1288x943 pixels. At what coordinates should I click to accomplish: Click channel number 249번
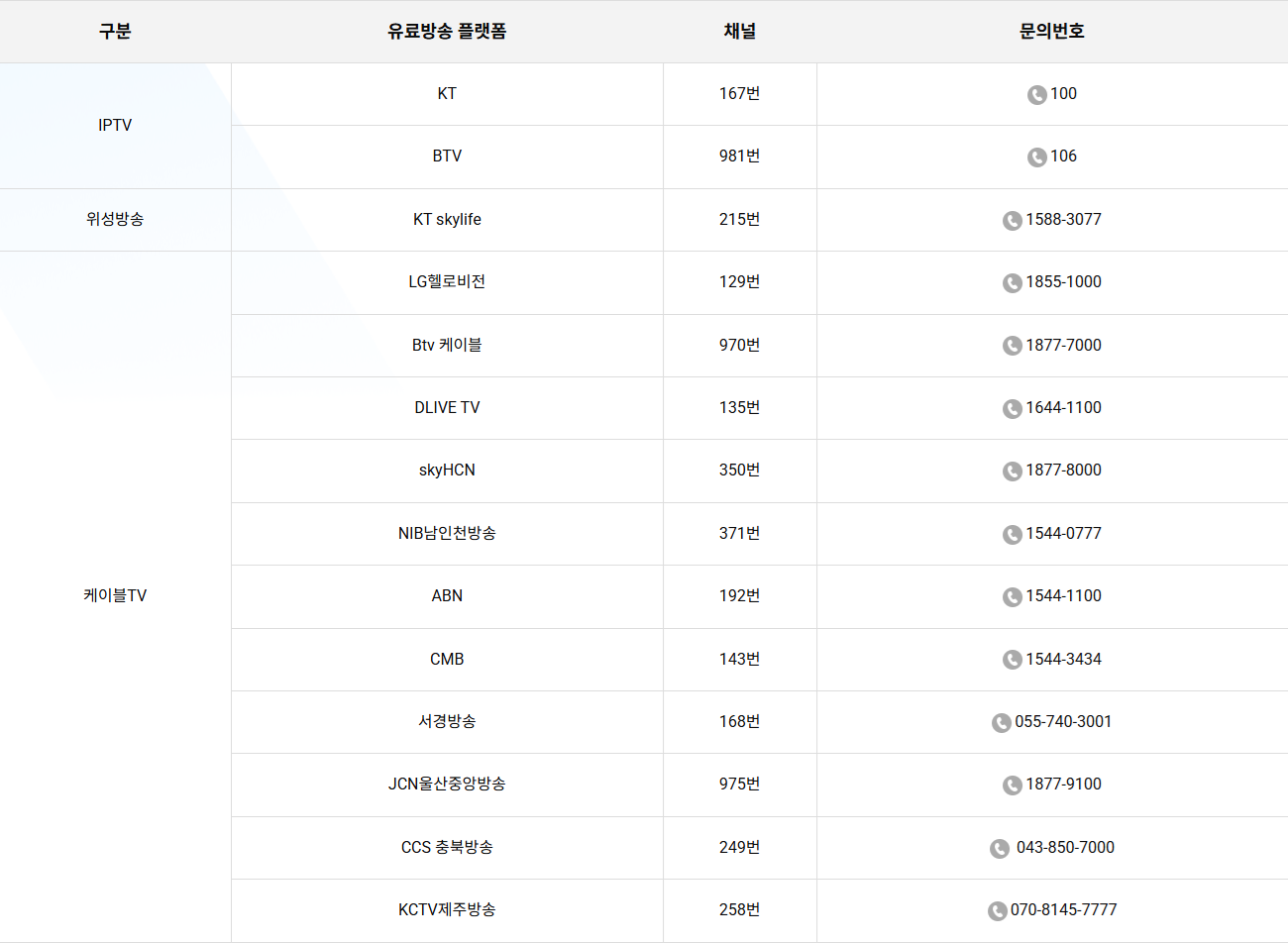[740, 848]
